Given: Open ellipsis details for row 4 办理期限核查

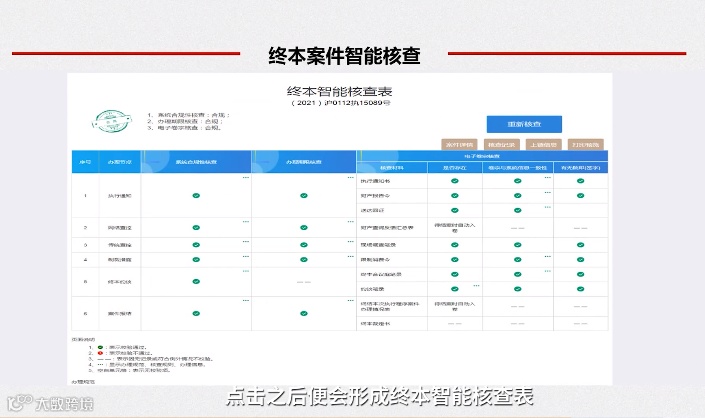Looking at the screenshot, I should [x=351, y=257].
